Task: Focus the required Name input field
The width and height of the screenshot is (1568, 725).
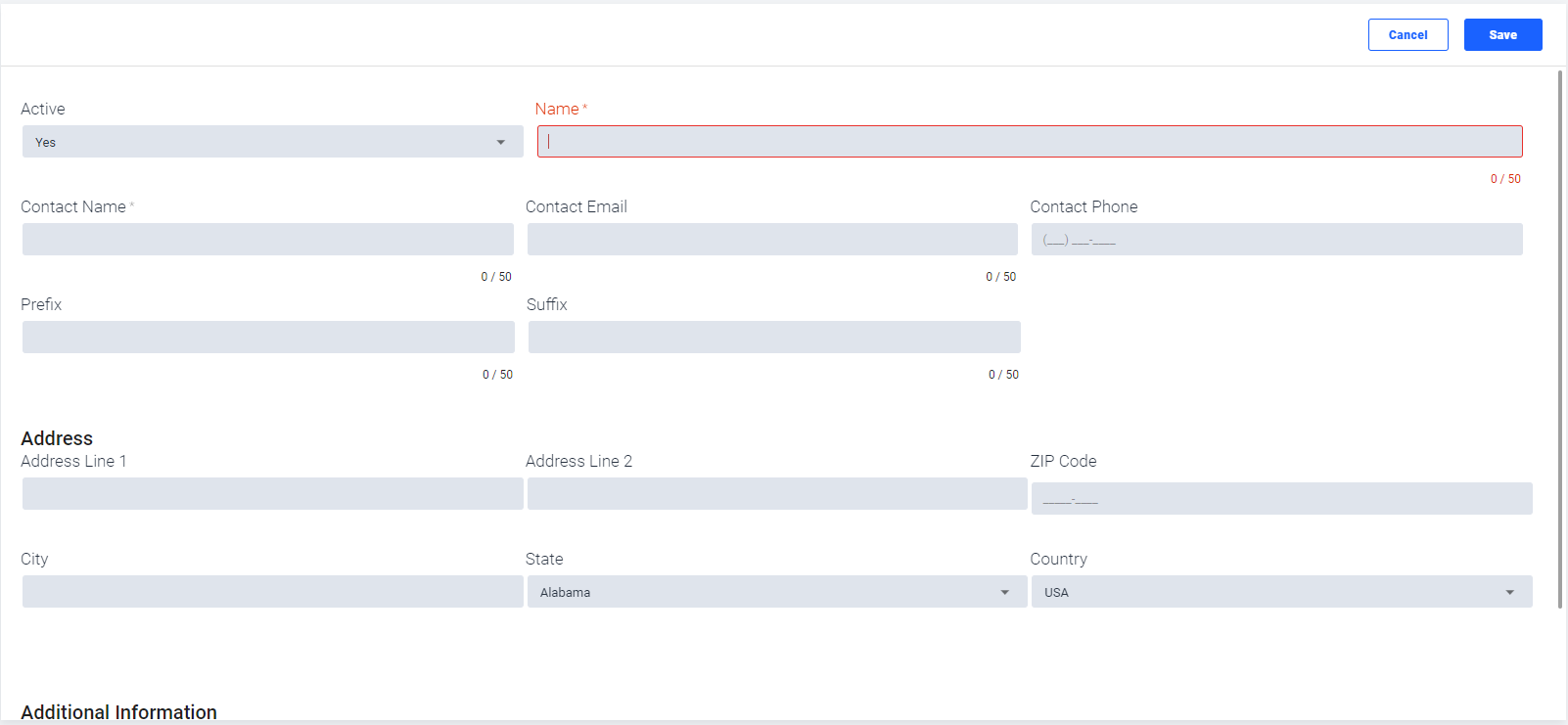Action: coord(1030,142)
